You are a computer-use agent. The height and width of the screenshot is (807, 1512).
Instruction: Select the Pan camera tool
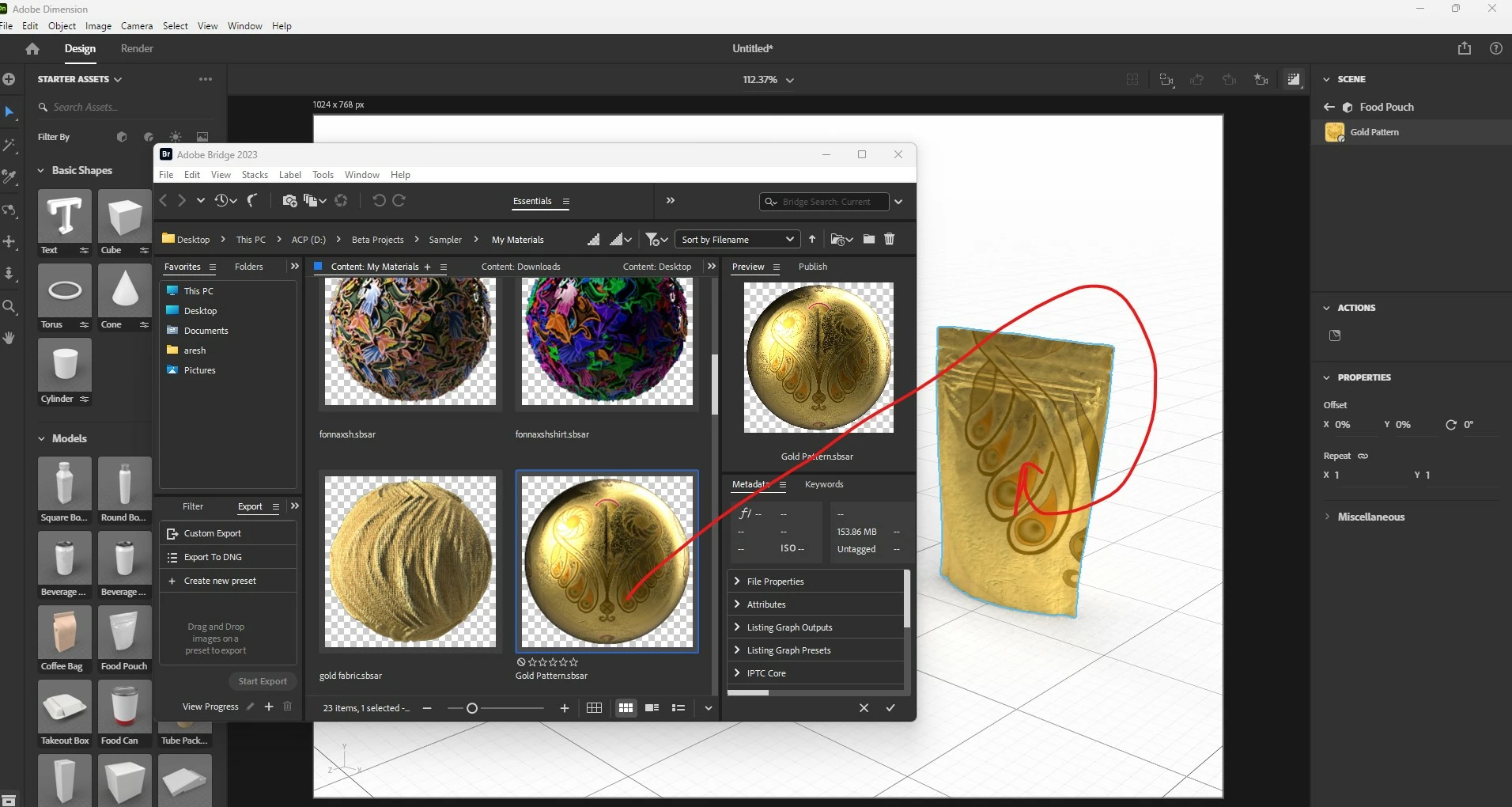pos(9,242)
